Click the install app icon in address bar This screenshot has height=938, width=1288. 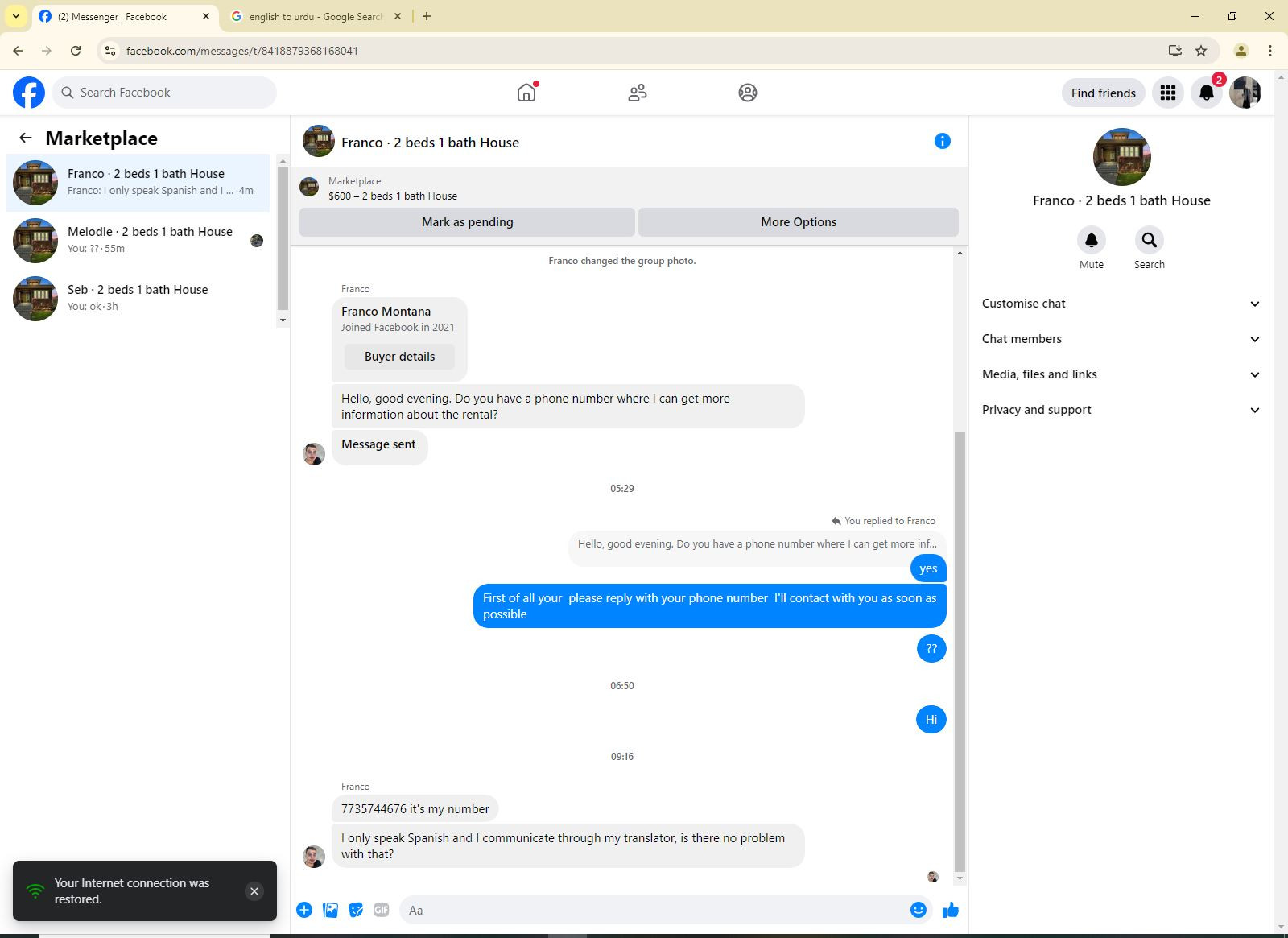coord(1175,51)
